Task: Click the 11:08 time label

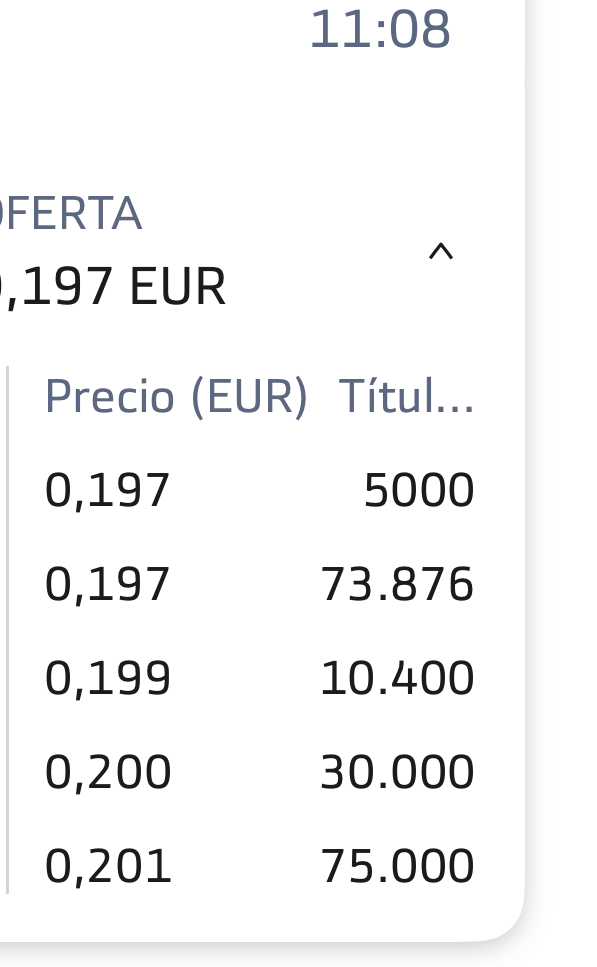Action: click(380, 29)
